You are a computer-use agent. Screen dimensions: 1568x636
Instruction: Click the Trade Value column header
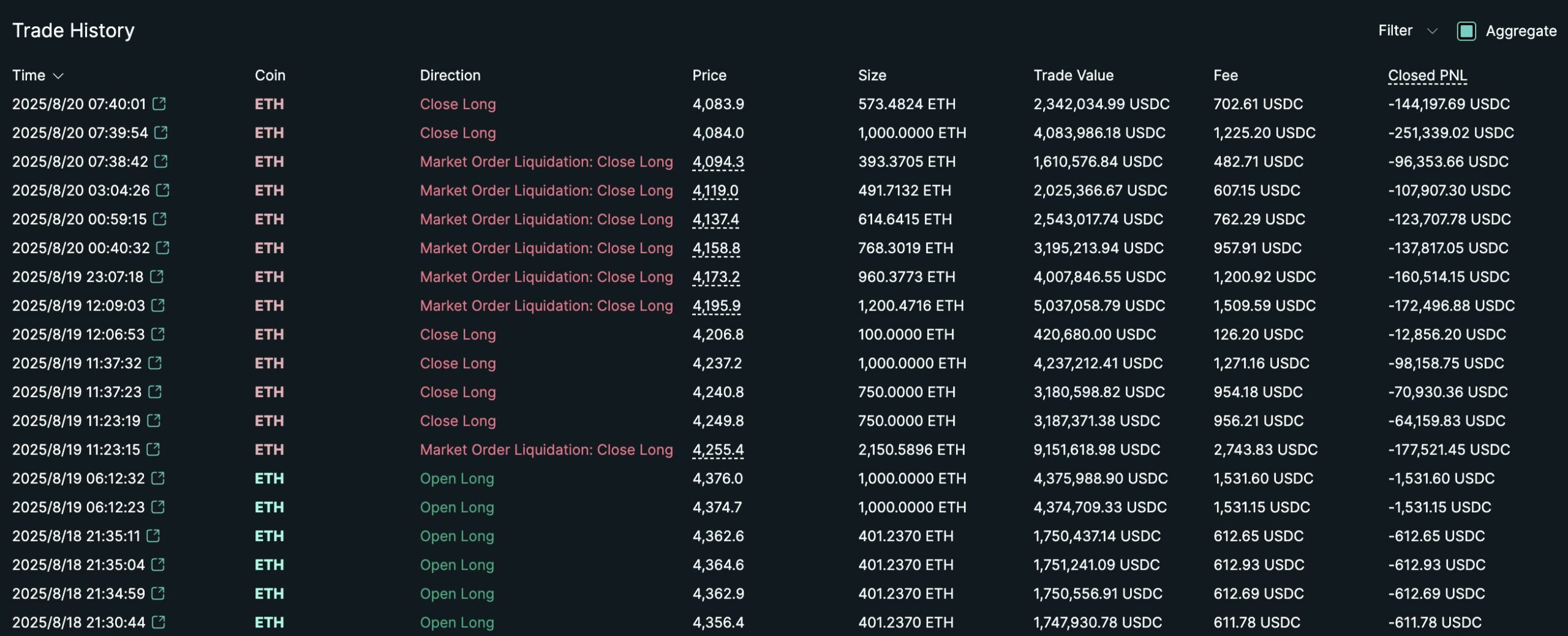pyautogui.click(x=1073, y=75)
